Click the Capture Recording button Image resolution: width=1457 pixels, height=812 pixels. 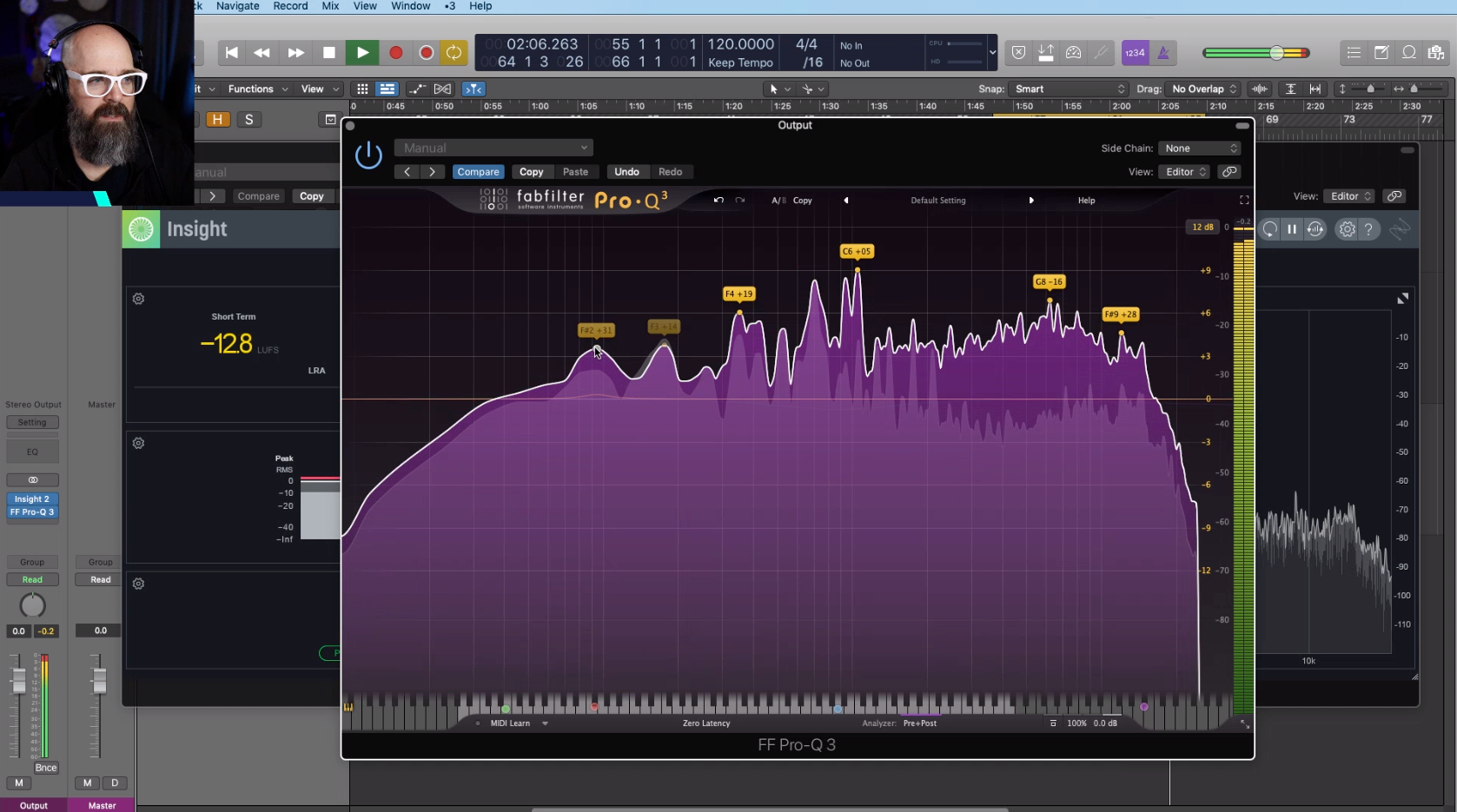(426, 53)
